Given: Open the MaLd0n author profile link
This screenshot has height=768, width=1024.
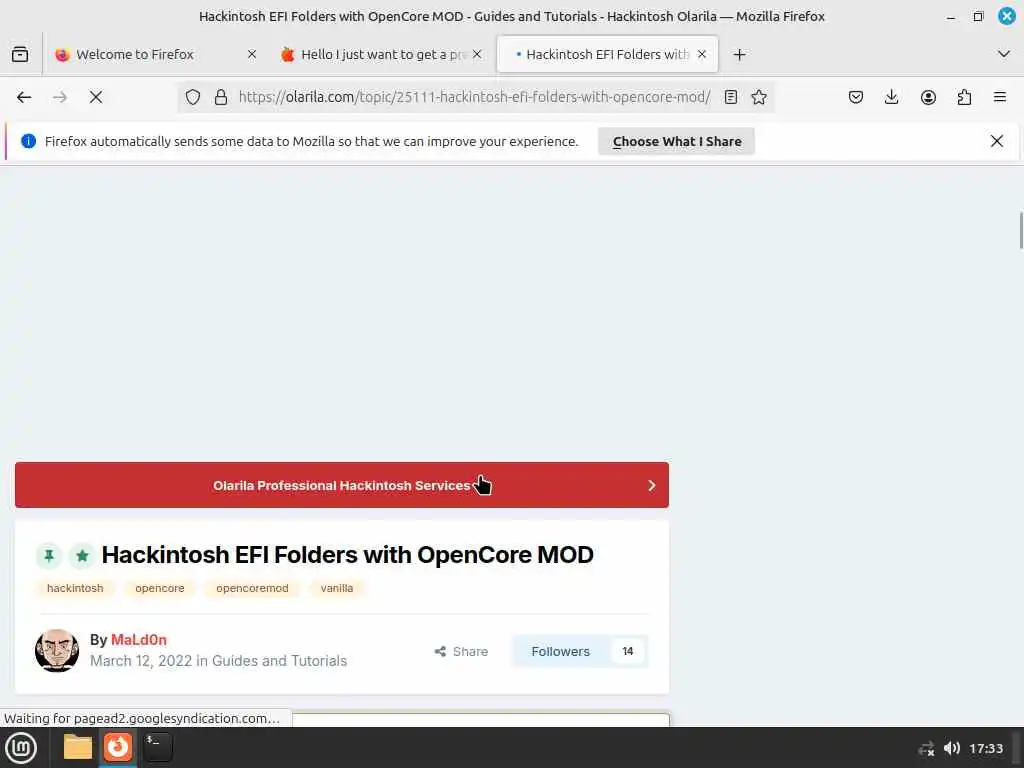Looking at the screenshot, I should (138, 640).
